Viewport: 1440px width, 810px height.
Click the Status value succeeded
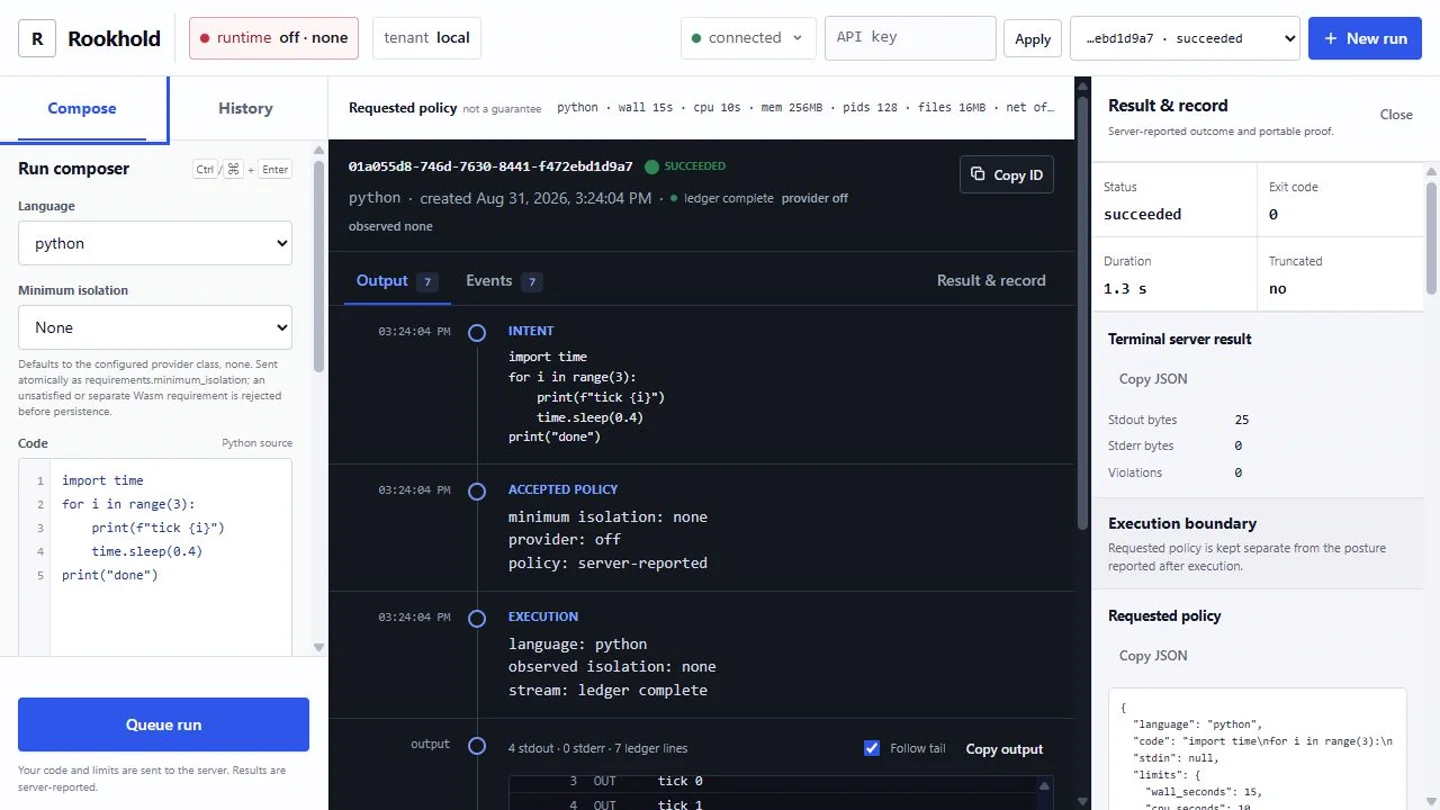tap(1142, 214)
